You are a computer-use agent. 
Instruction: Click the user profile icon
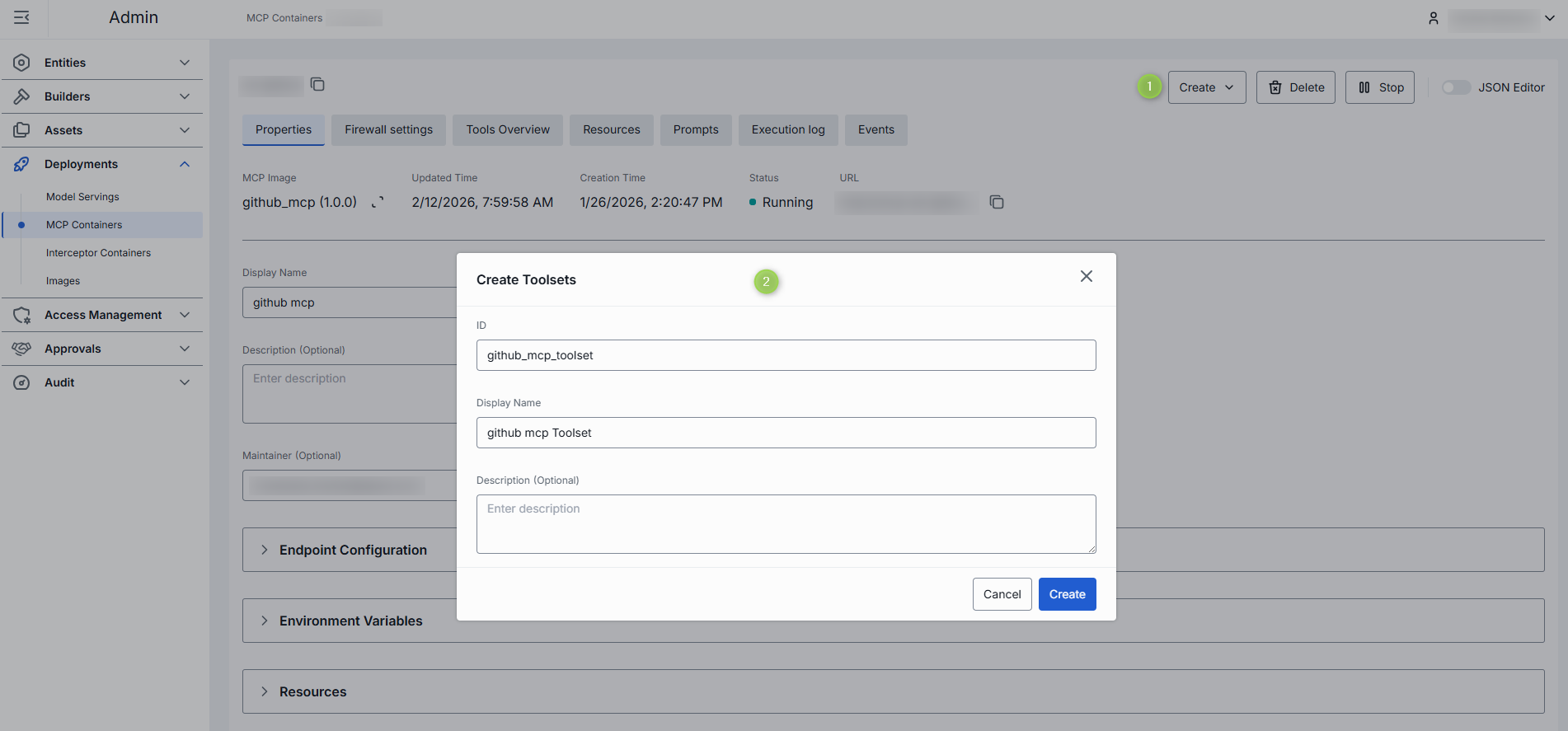(1434, 18)
